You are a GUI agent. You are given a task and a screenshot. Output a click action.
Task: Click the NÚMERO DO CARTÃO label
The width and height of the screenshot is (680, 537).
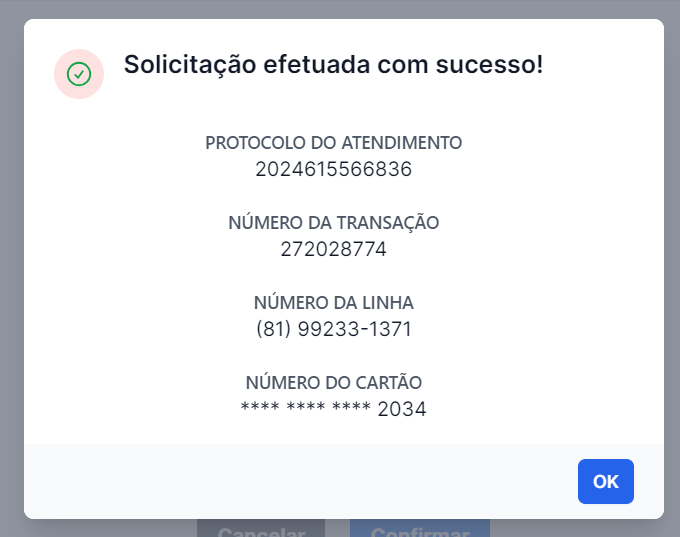point(333,383)
